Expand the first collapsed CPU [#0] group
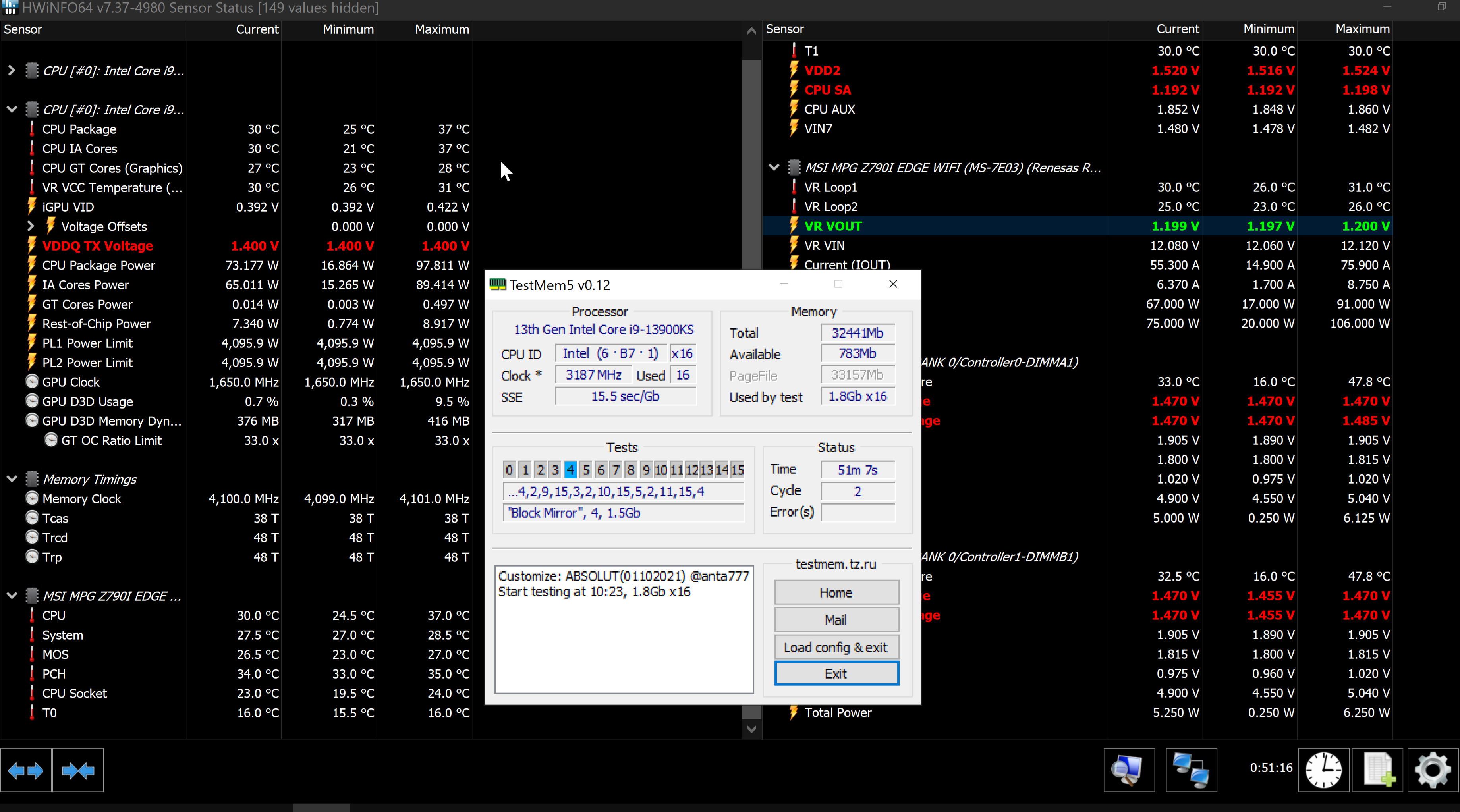1460x812 pixels. 12,70
